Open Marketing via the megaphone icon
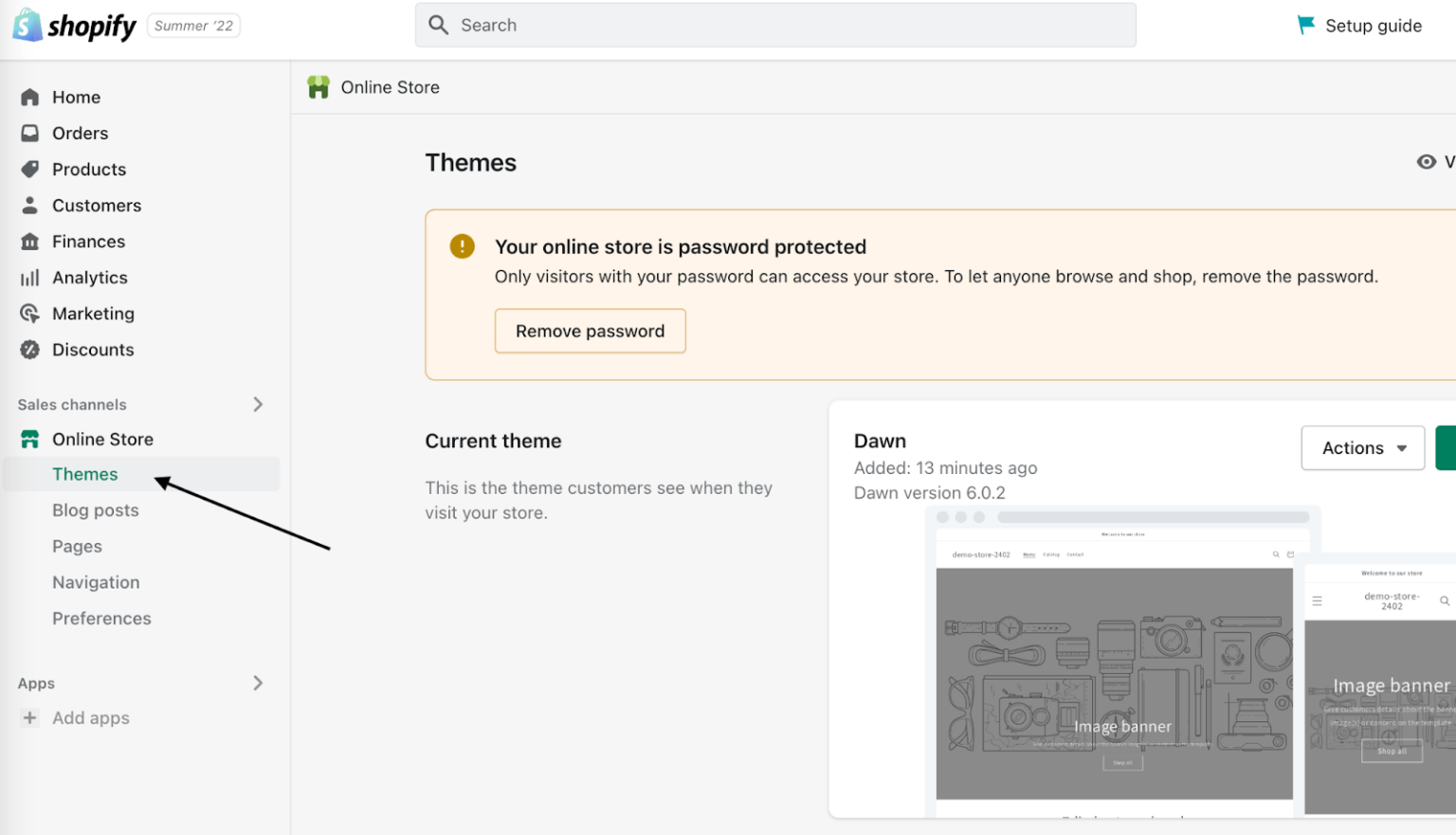 coord(29,313)
